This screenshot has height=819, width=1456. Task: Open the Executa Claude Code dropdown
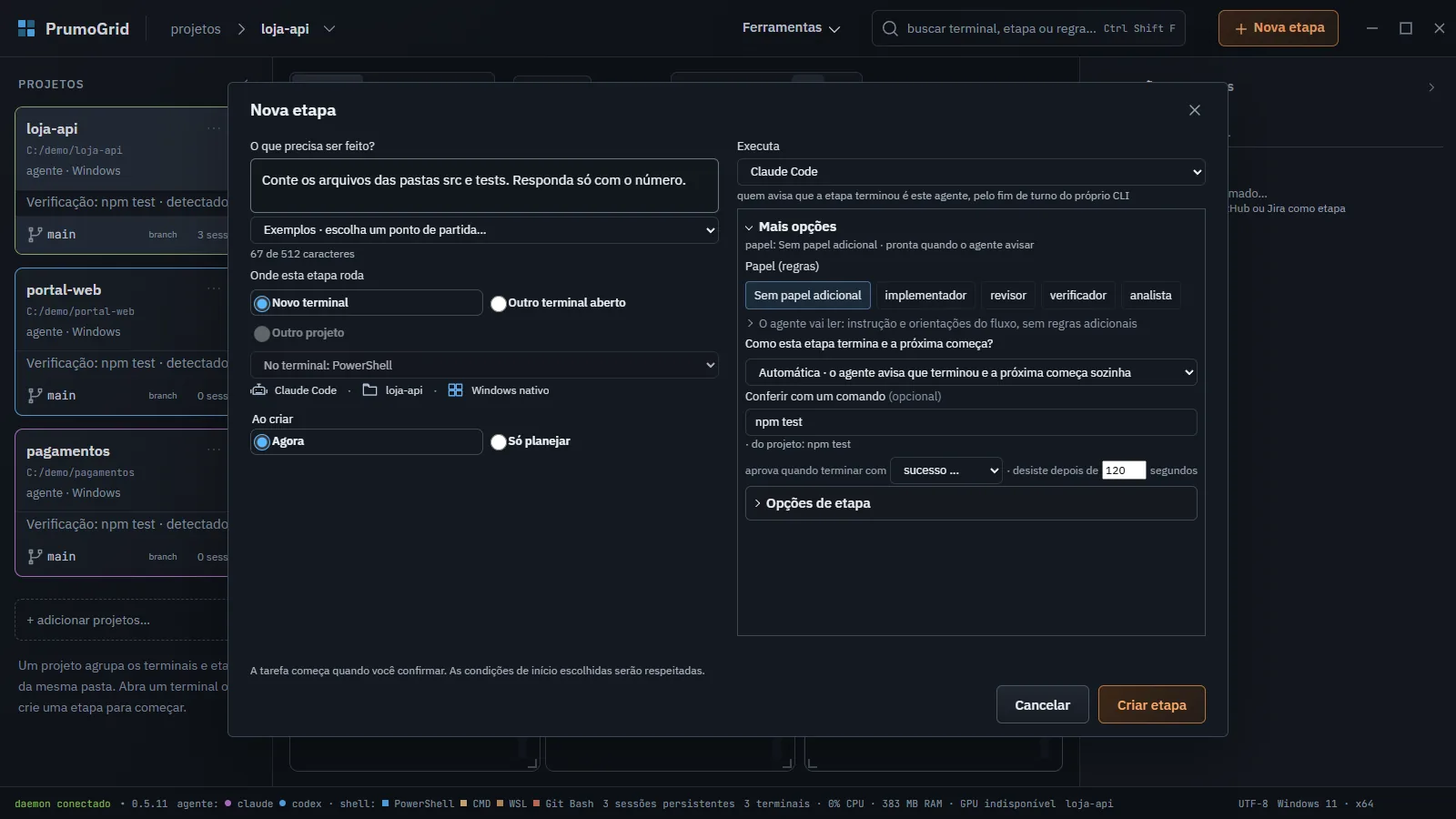pos(971,172)
